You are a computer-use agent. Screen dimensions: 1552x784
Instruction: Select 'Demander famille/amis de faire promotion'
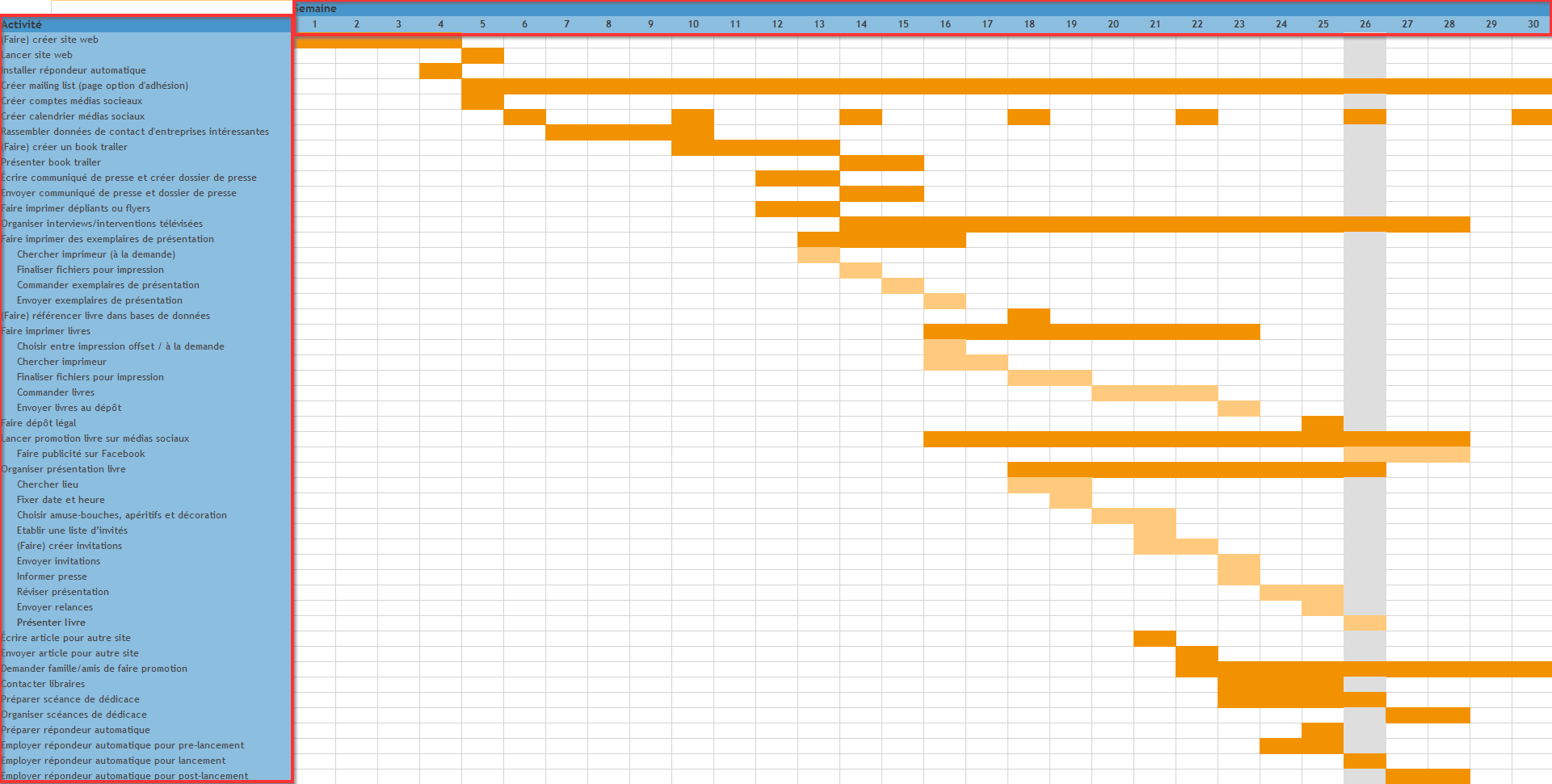point(146,669)
